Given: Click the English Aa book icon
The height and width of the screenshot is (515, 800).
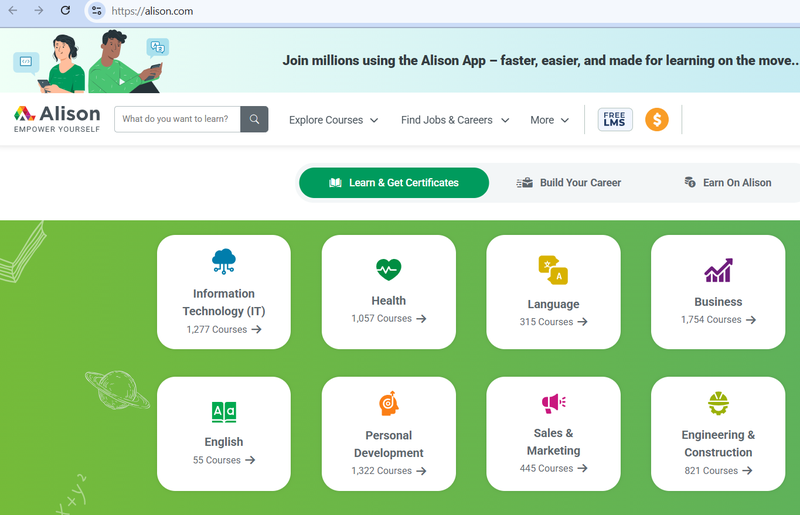Looking at the screenshot, I should click(224, 412).
